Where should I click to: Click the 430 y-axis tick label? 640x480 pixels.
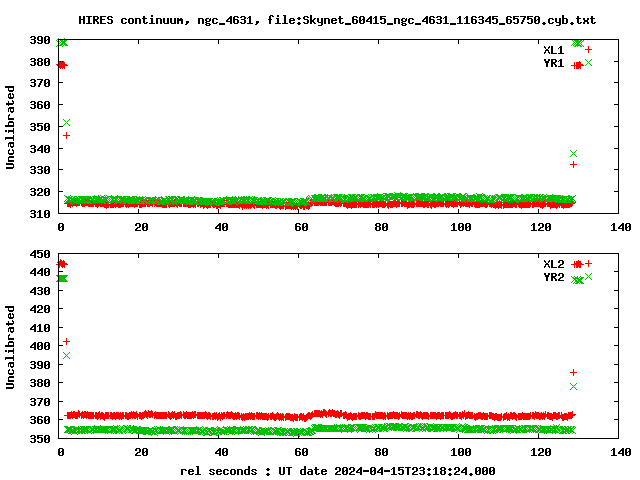point(40,291)
